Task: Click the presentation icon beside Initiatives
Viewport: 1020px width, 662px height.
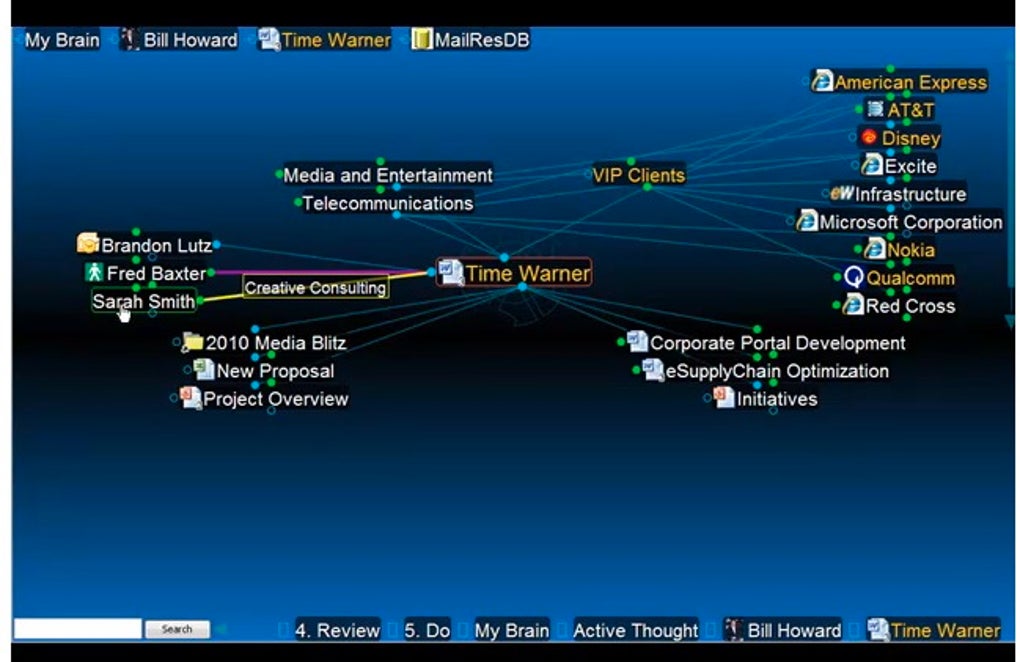Action: 723,397
